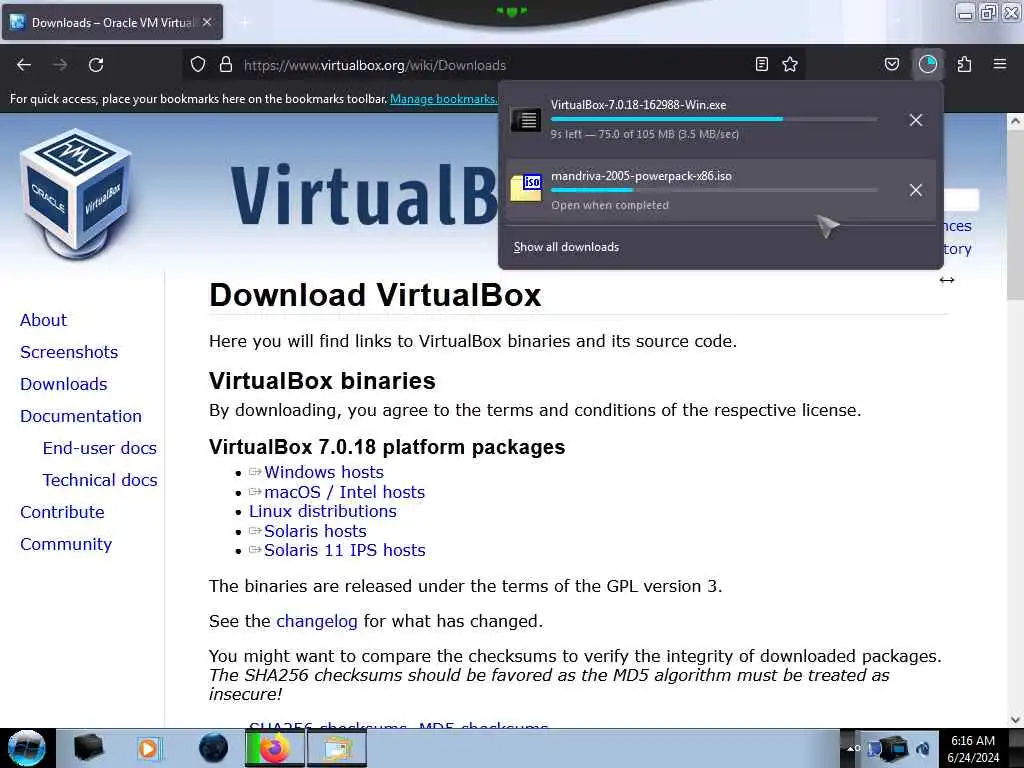Screen dimensions: 1024x768
Task: Toggle reader view icon in address bar
Action: pyautogui.click(x=761, y=64)
